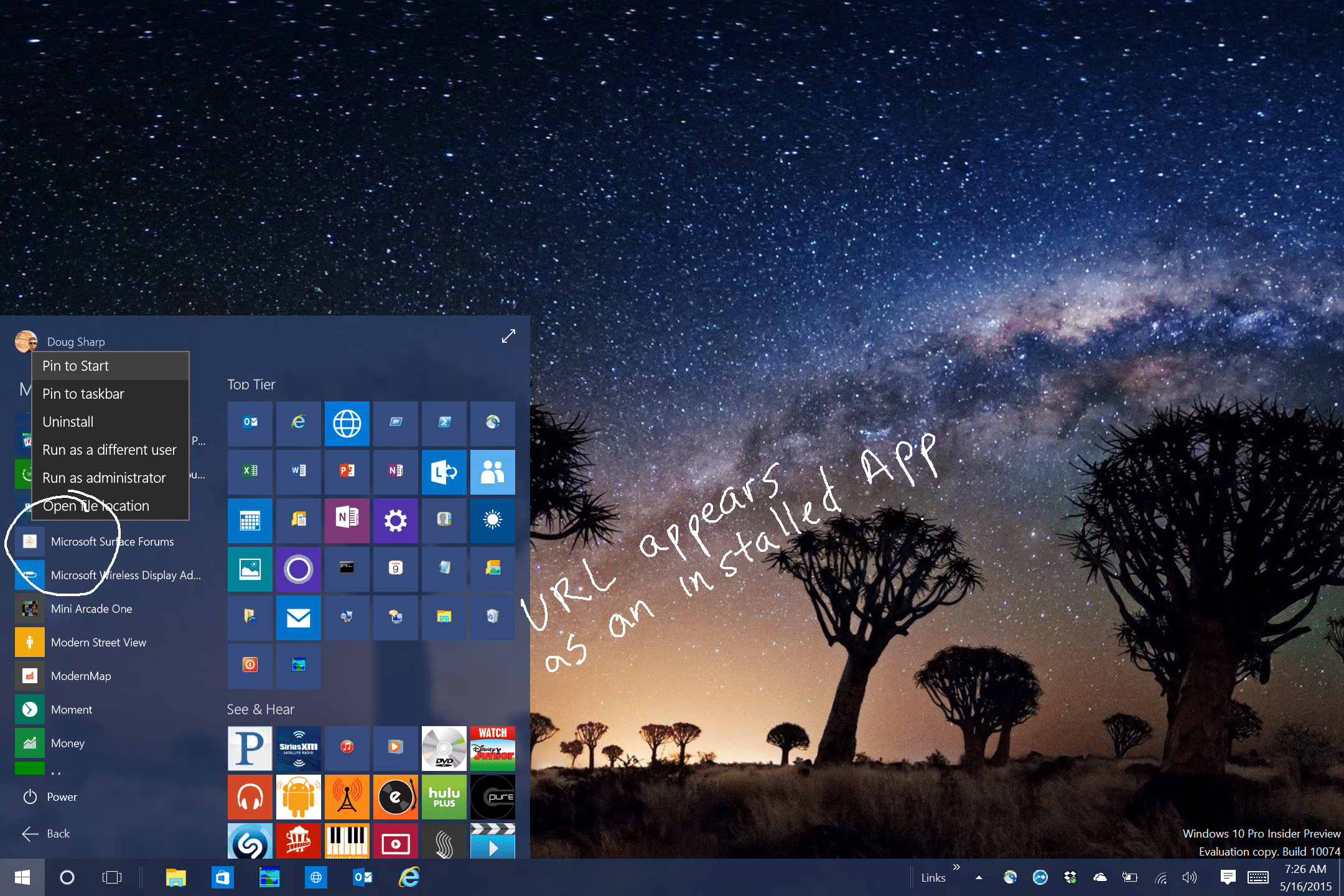
Task: Open the People tile
Action: coord(492,472)
